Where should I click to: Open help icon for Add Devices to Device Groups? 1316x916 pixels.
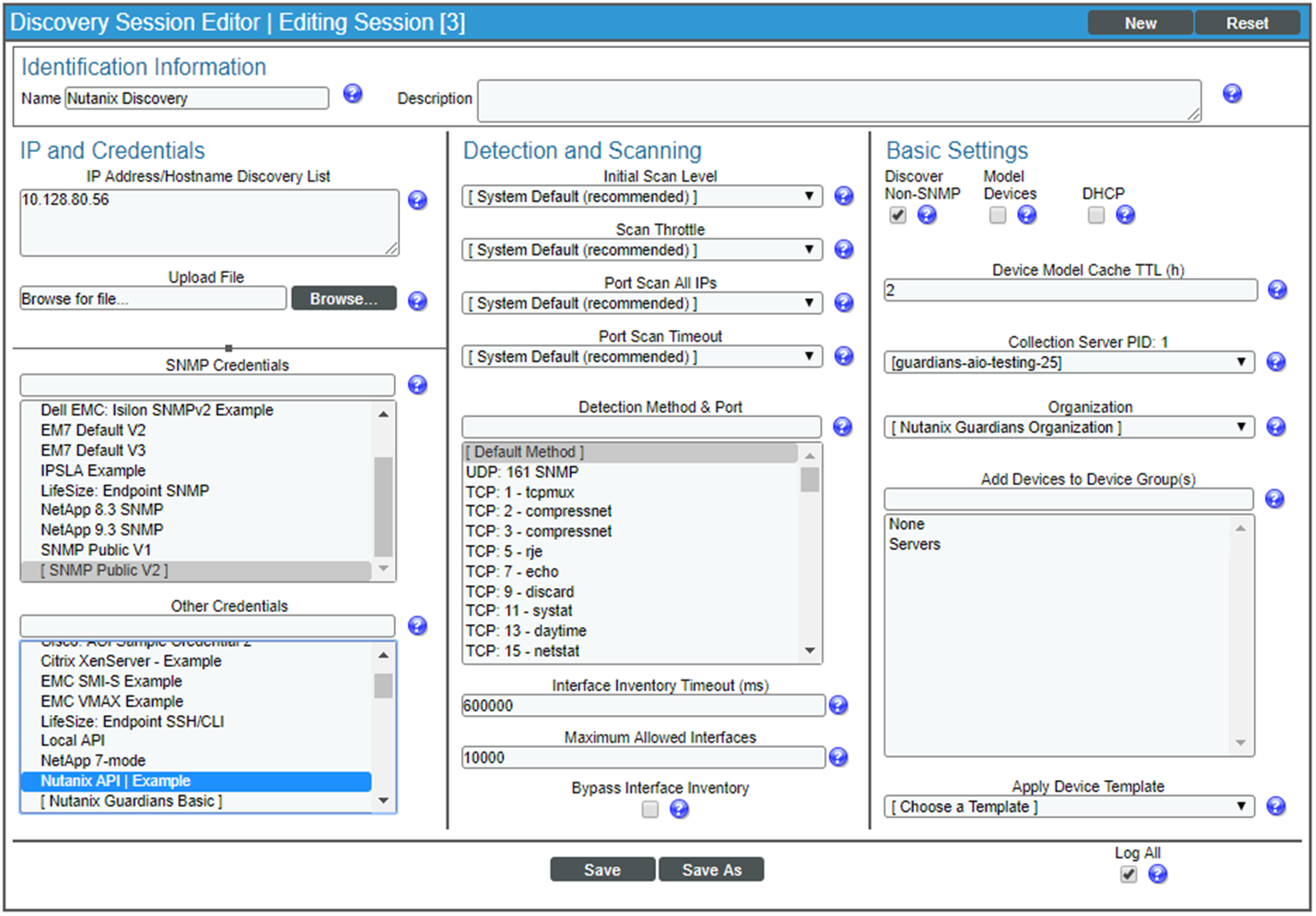pyautogui.click(x=1275, y=498)
